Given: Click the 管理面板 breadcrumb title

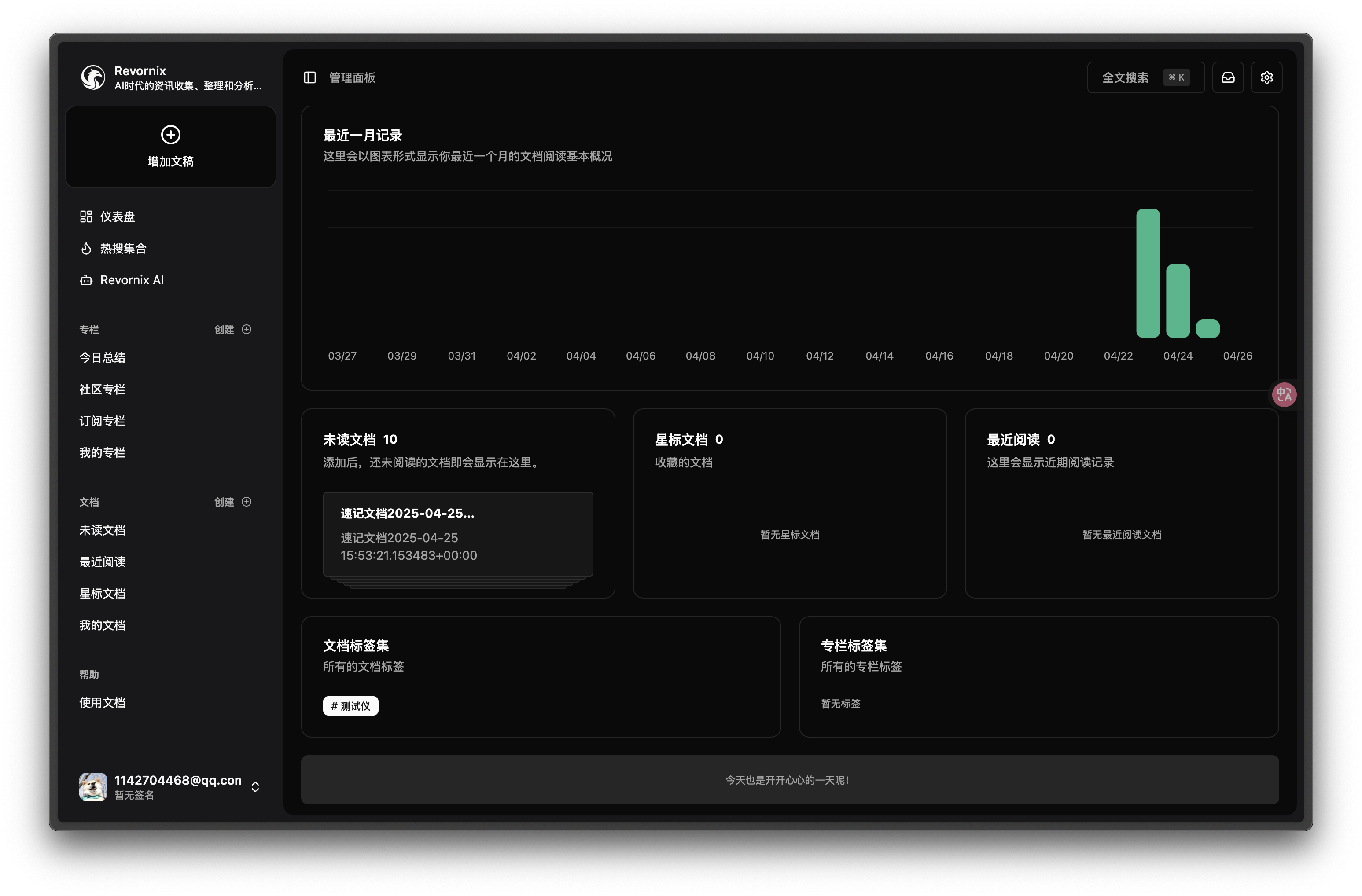Looking at the screenshot, I should click(352, 77).
